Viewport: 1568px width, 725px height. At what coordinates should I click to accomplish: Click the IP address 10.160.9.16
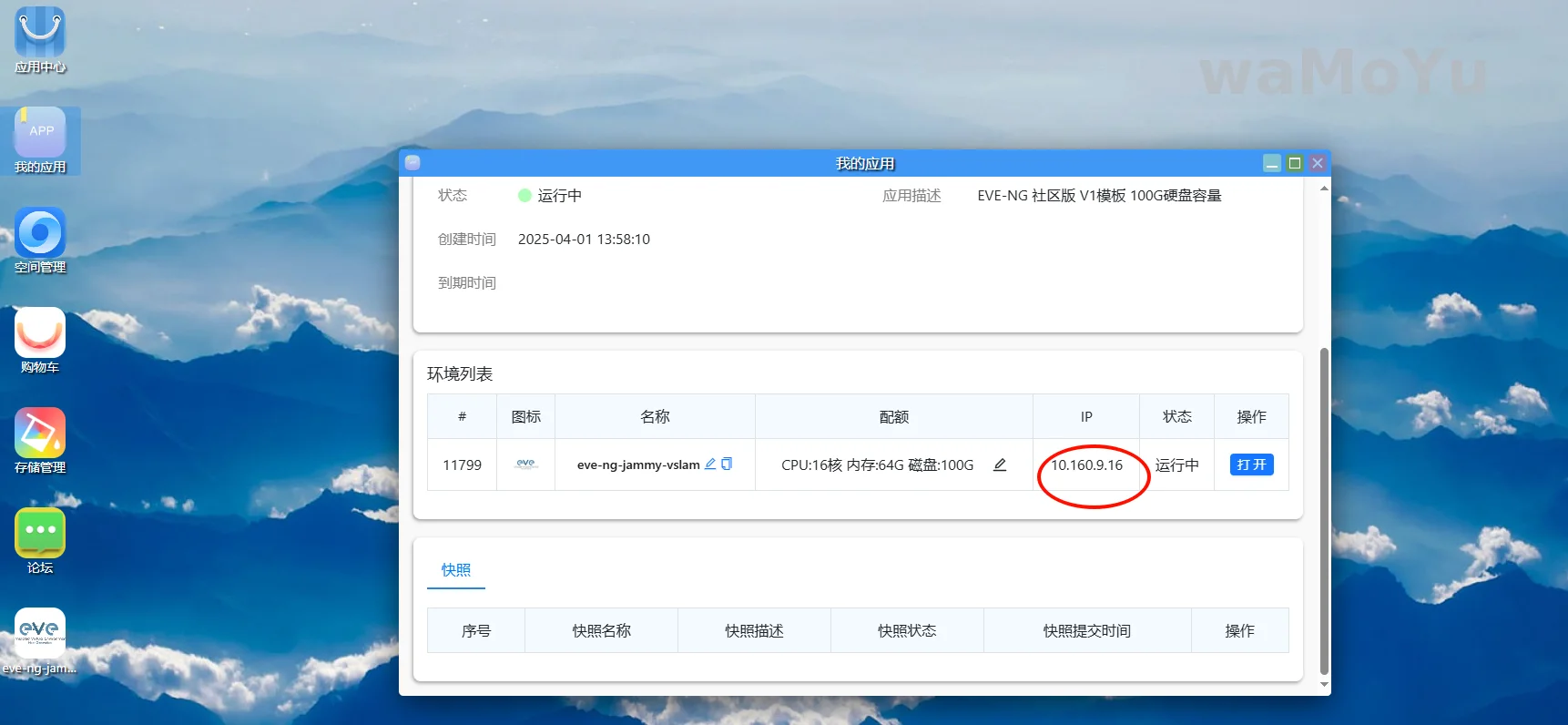coord(1086,465)
